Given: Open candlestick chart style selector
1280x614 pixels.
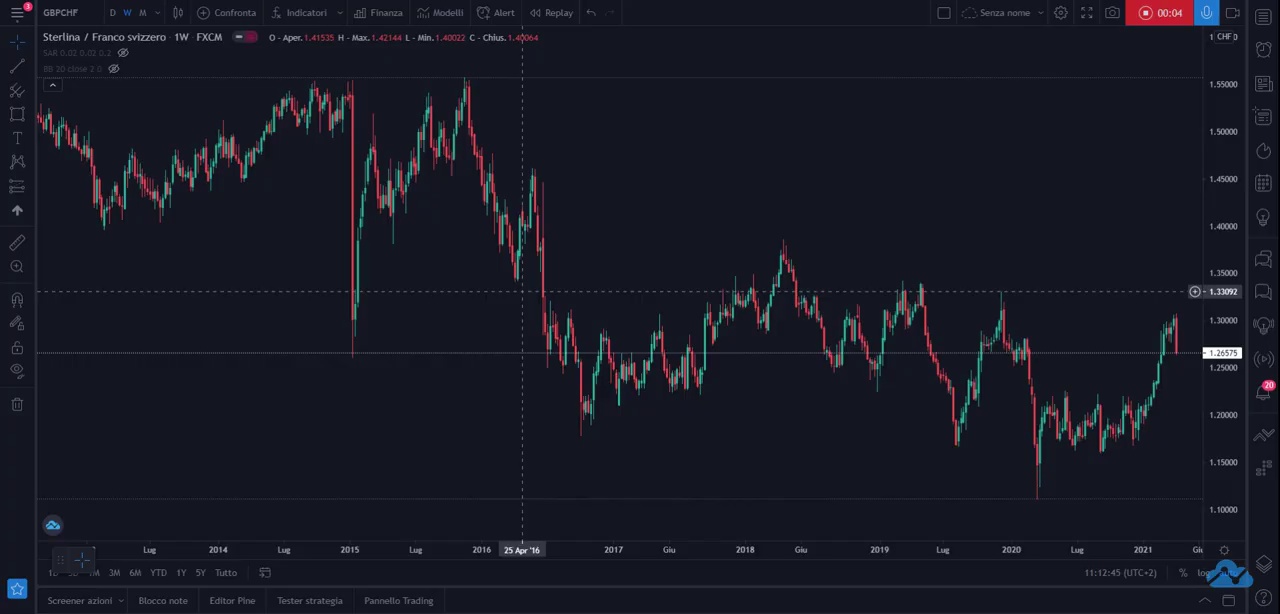Looking at the screenshot, I should point(178,13).
